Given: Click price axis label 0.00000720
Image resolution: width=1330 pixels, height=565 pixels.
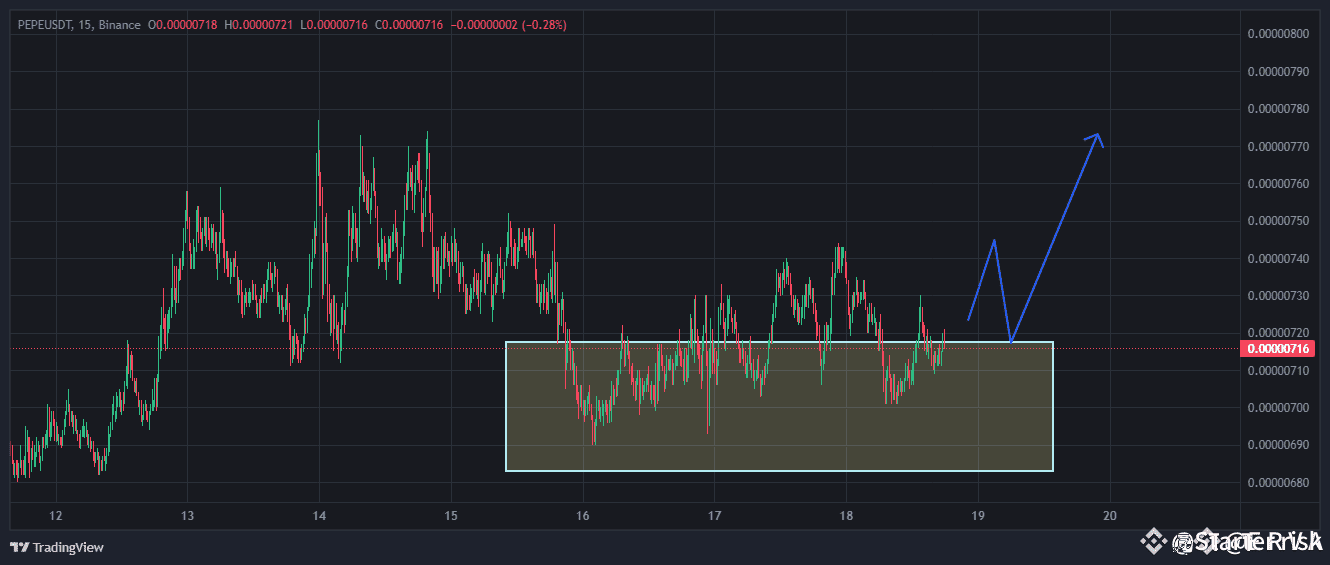Looking at the screenshot, I should tap(1277, 332).
